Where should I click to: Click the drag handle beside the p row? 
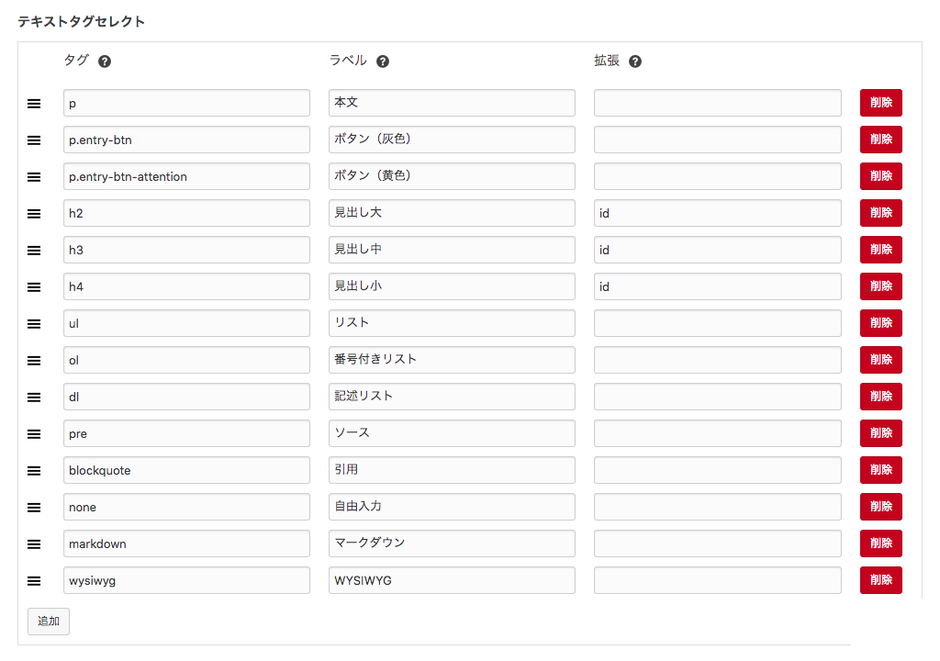tap(33, 103)
